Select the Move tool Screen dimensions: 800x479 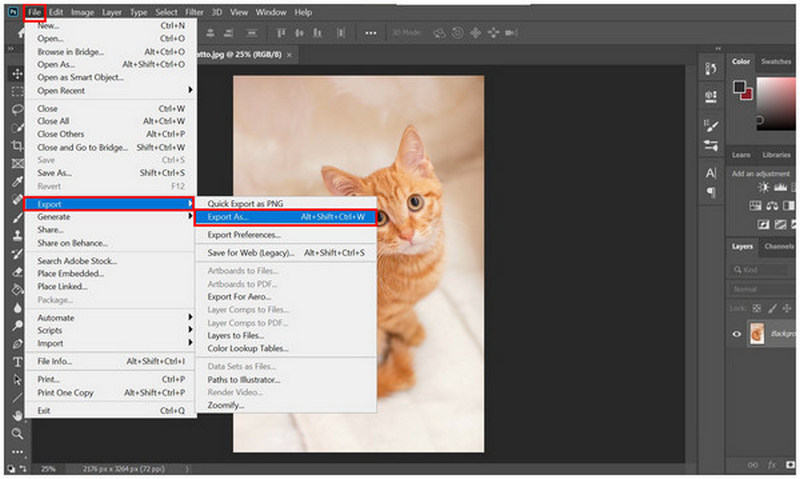pyautogui.click(x=17, y=73)
